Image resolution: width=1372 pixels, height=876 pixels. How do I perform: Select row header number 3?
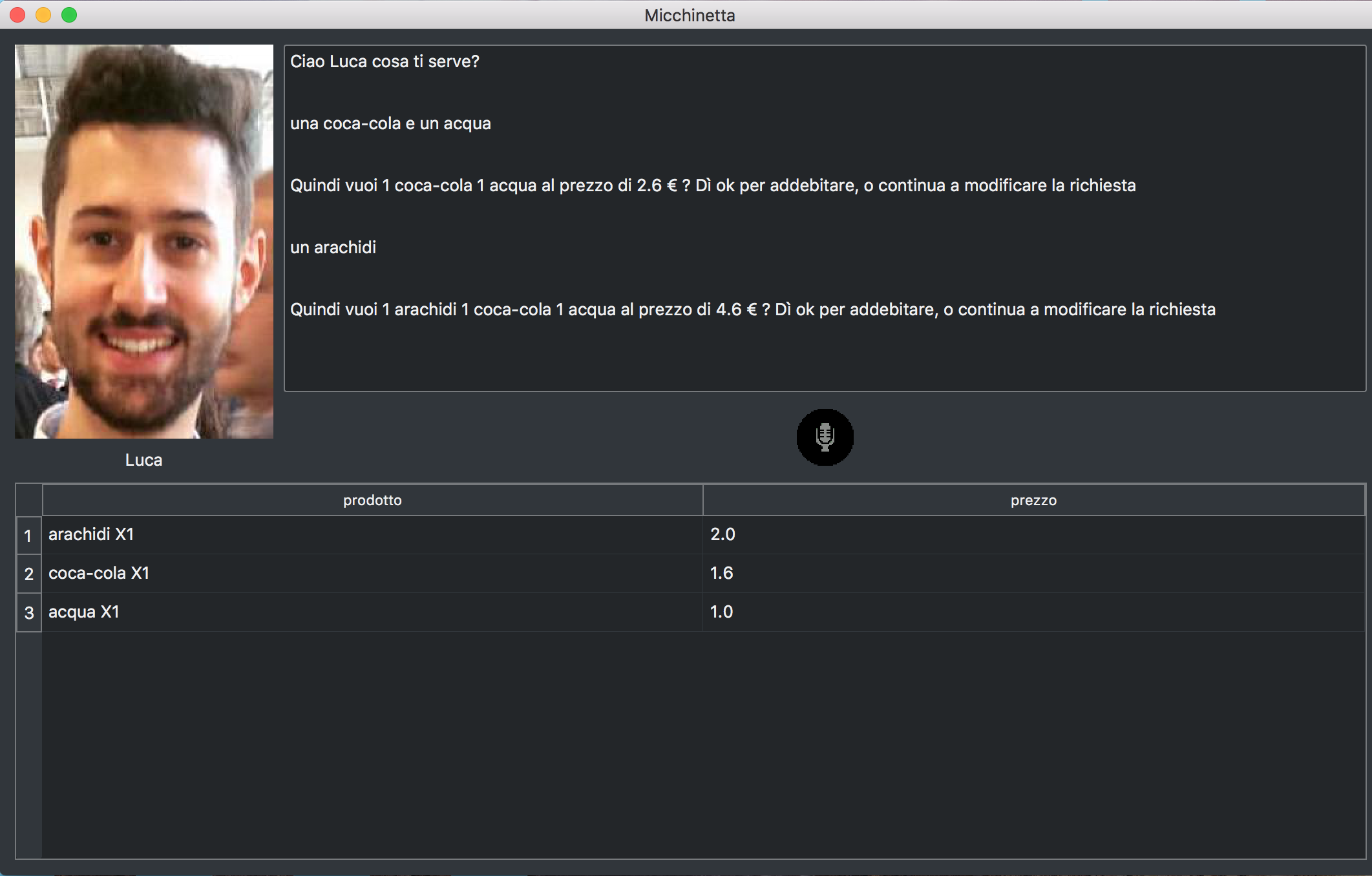(28, 612)
